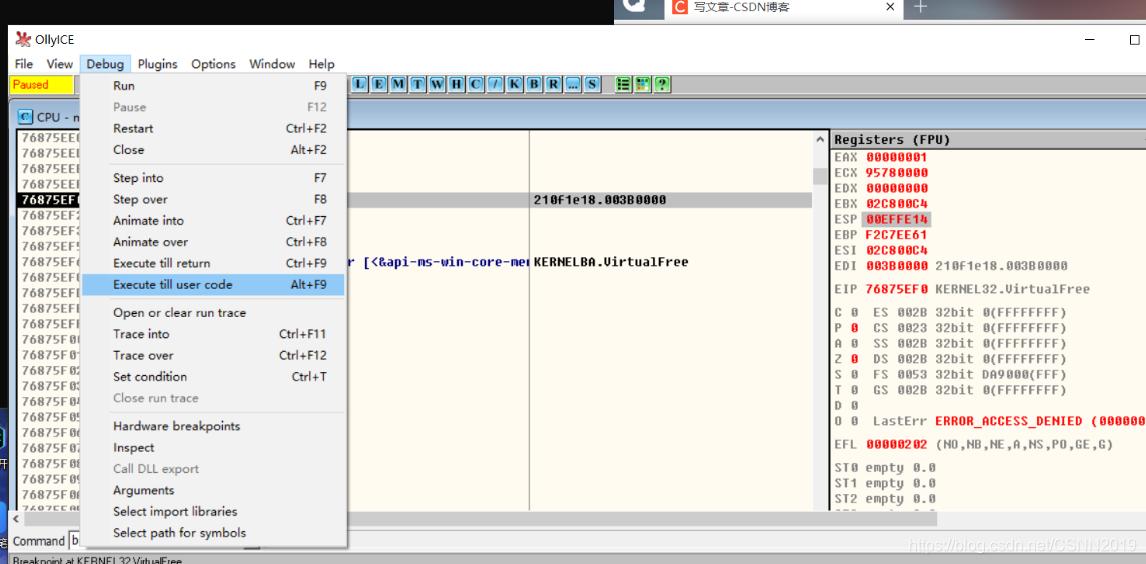Choose Hardware breakpoints
The image size is (1146, 564).
pyautogui.click(x=213, y=426)
